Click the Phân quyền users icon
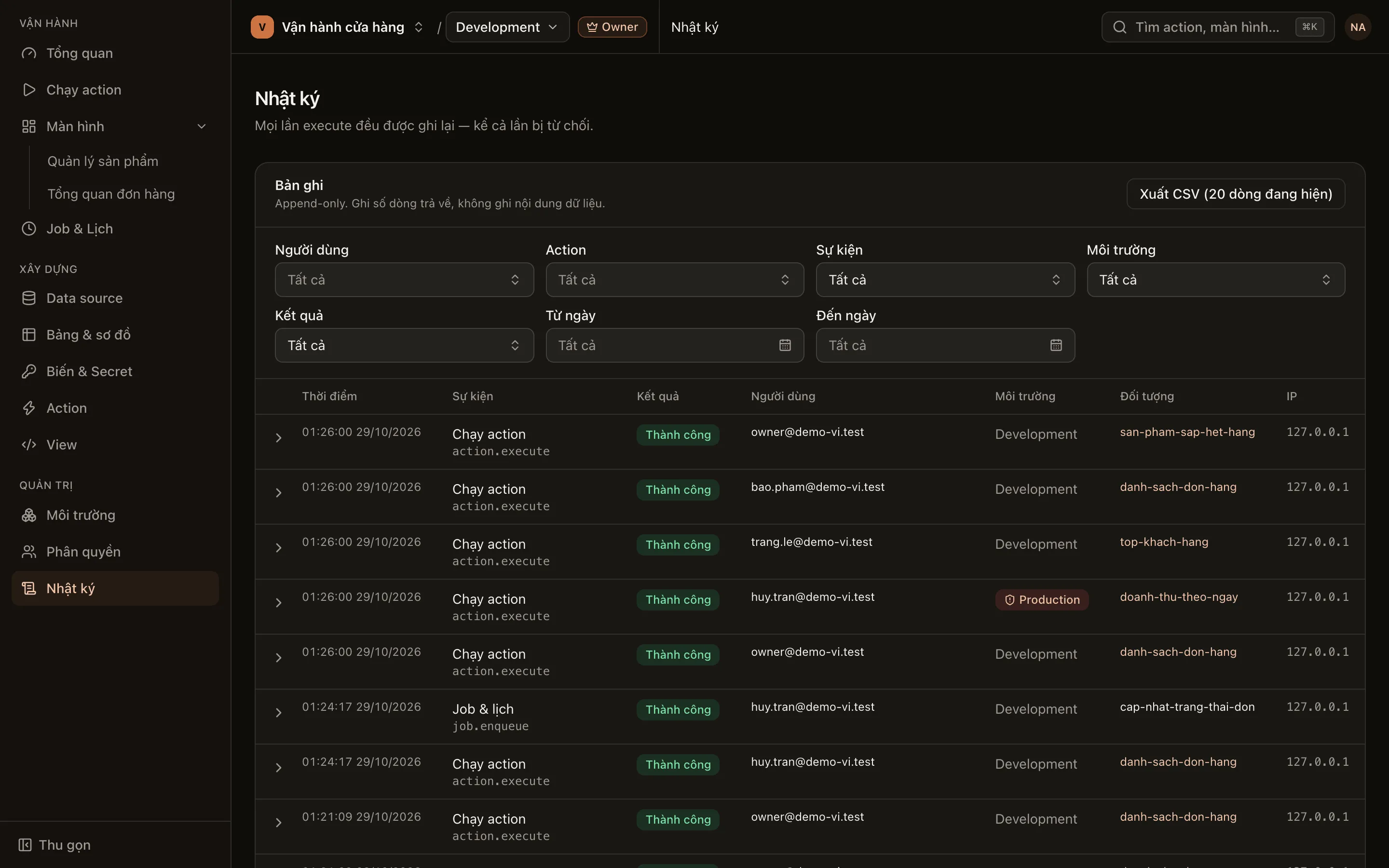1389x868 pixels. [x=29, y=552]
